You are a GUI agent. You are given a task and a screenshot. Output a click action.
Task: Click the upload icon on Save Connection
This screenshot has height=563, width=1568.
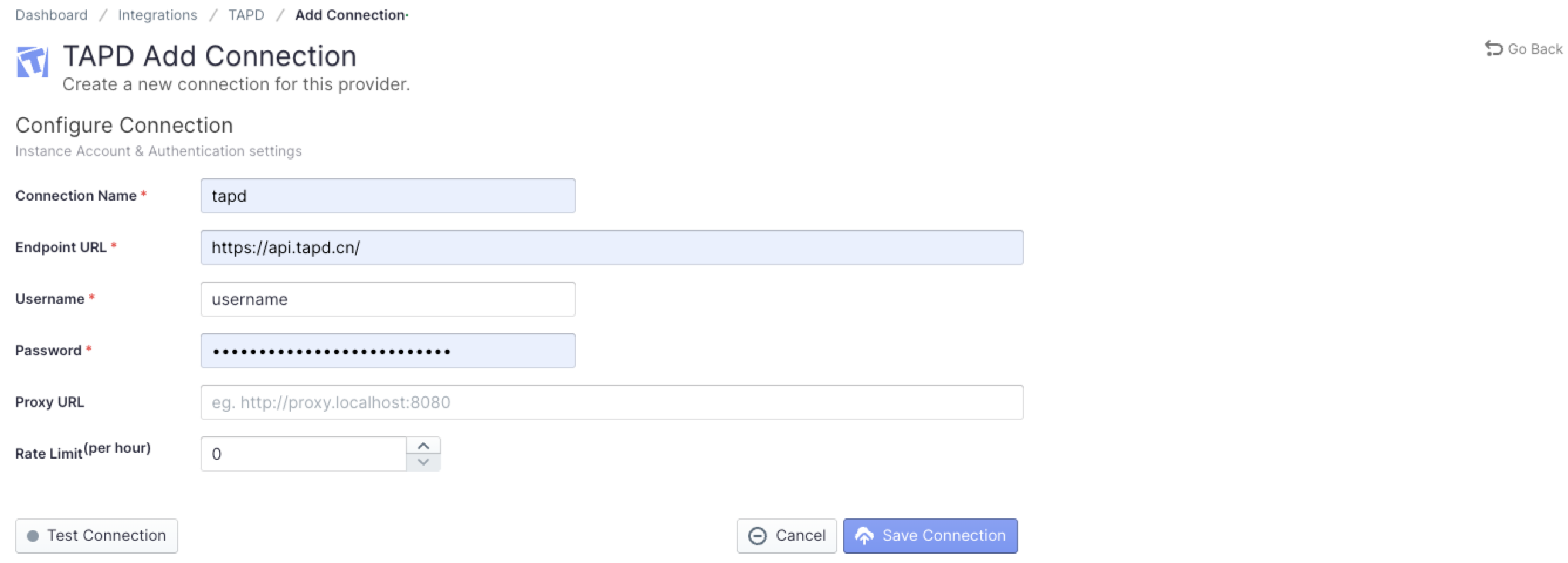click(x=865, y=535)
